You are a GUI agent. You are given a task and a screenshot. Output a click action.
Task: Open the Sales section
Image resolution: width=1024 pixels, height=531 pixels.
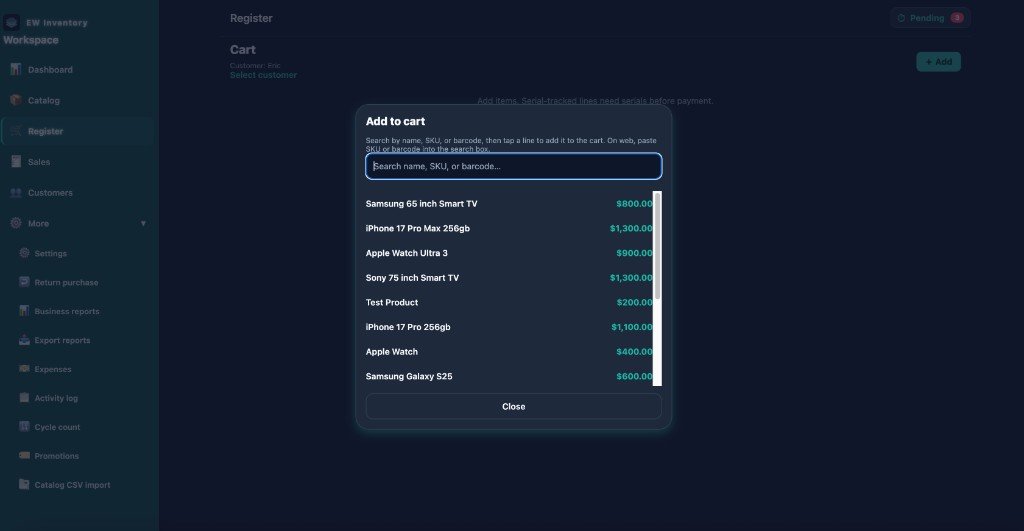(x=78, y=161)
